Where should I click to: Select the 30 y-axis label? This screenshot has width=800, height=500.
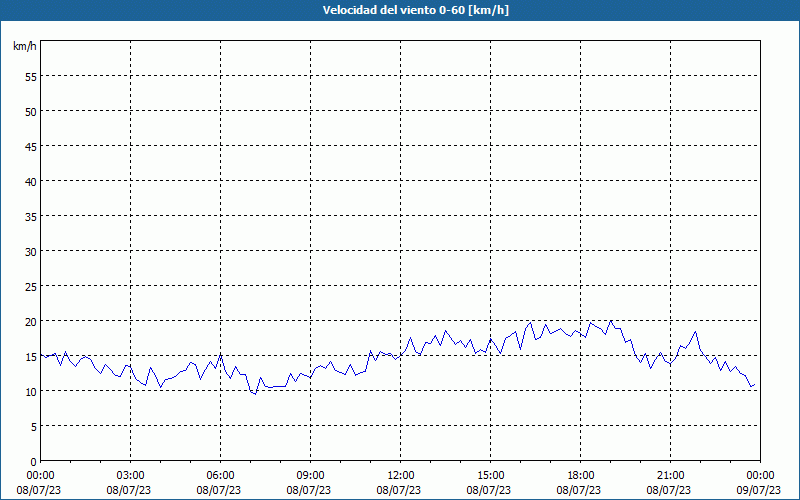click(31, 252)
